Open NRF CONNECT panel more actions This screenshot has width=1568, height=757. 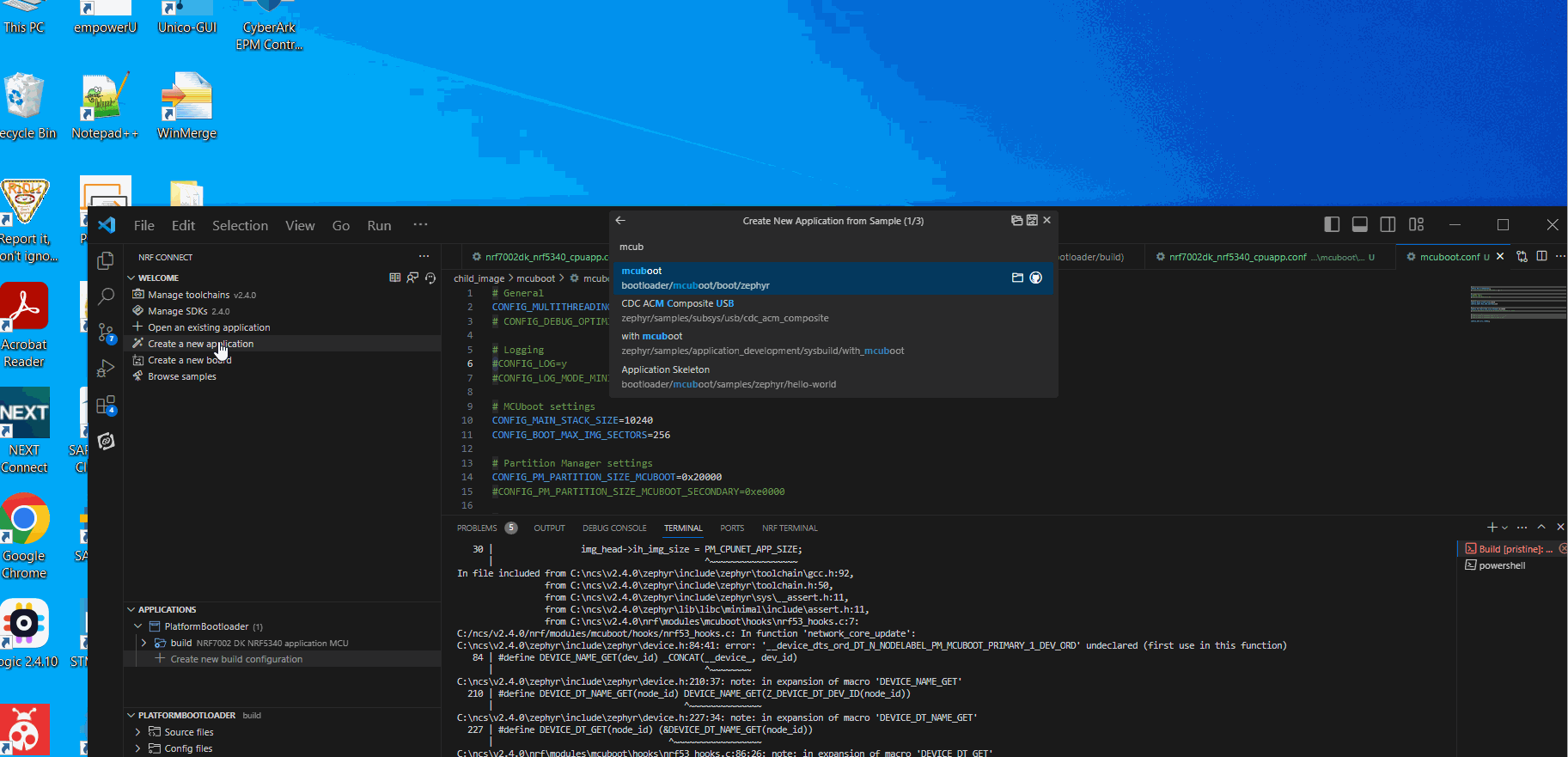[x=424, y=256]
